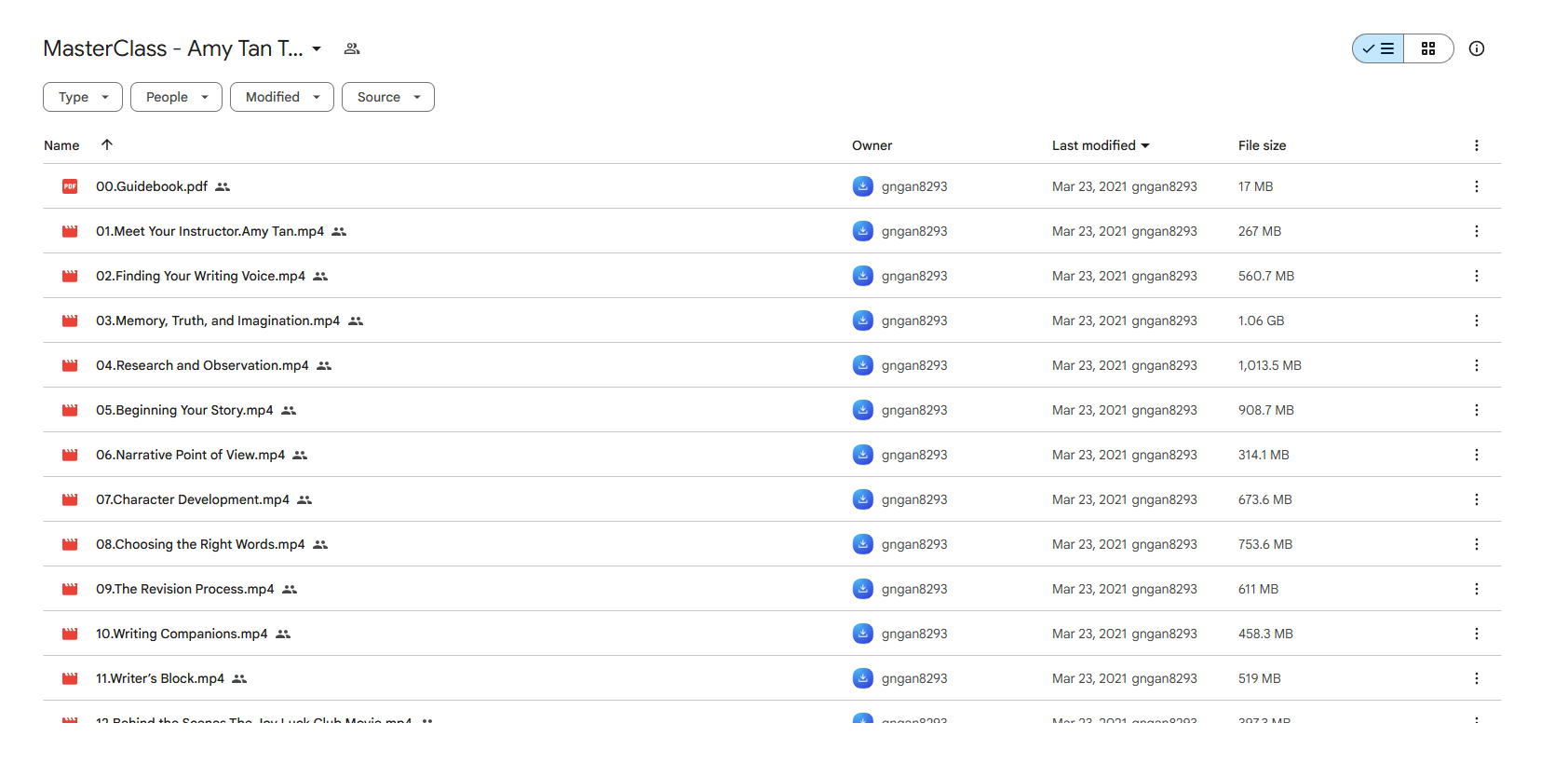Click video icon of 05.Beginning Your Story
The image size is (1568, 764).
tap(70, 410)
